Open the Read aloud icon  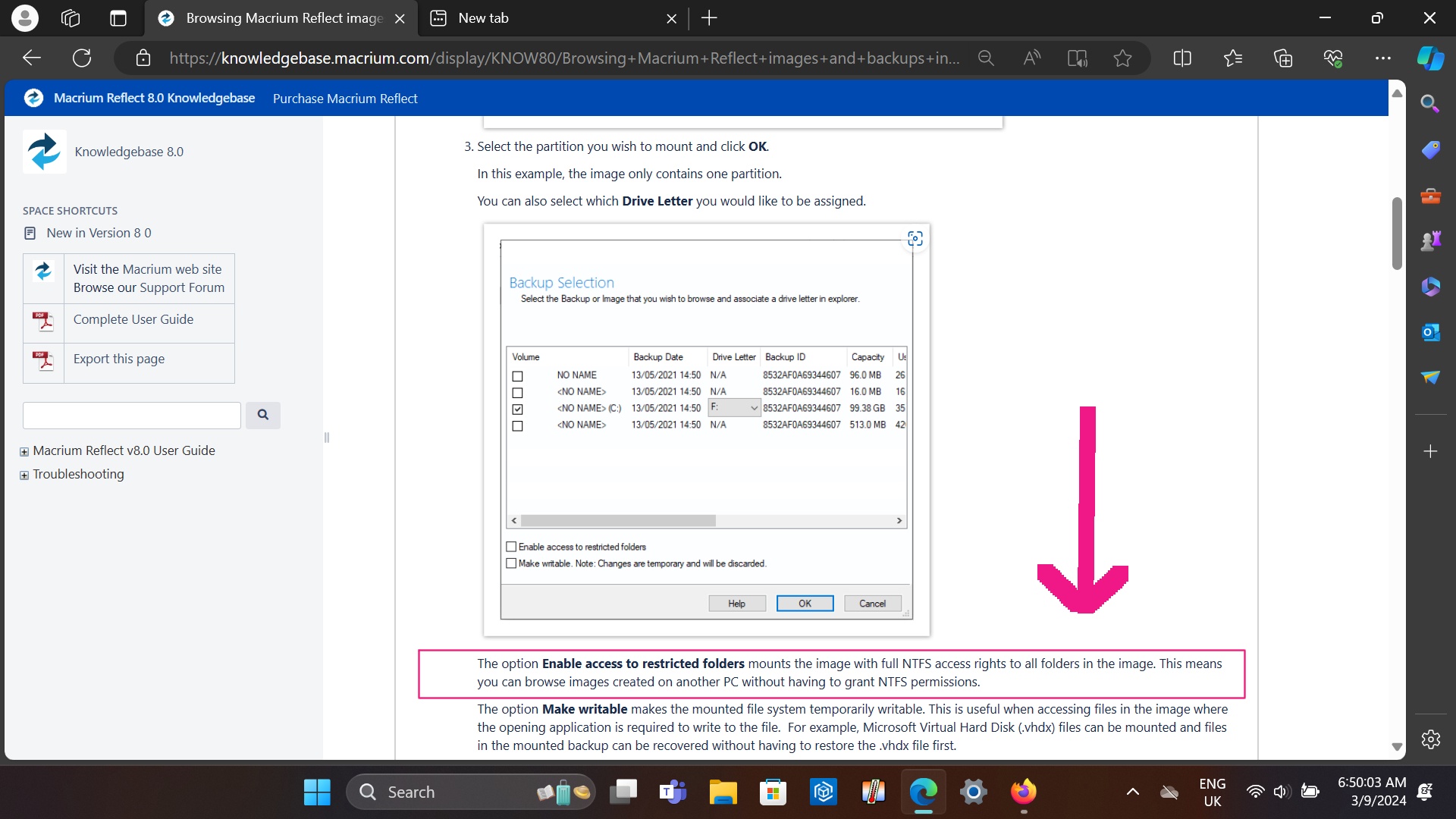1031,58
